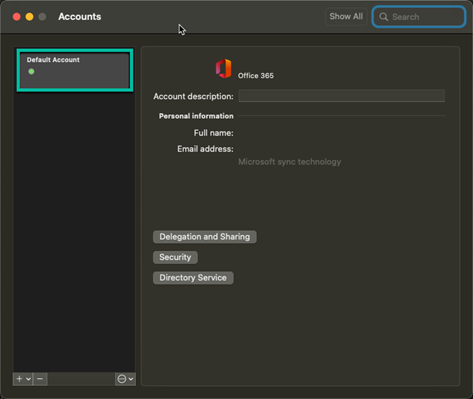Click the Personal information heading
The height and width of the screenshot is (399, 473).
click(196, 116)
